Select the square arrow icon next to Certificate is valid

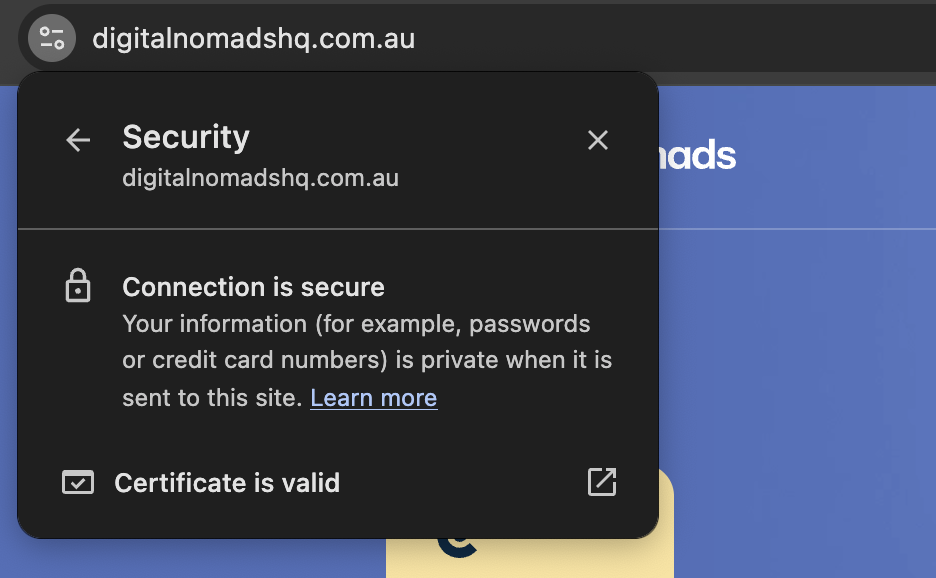click(601, 482)
